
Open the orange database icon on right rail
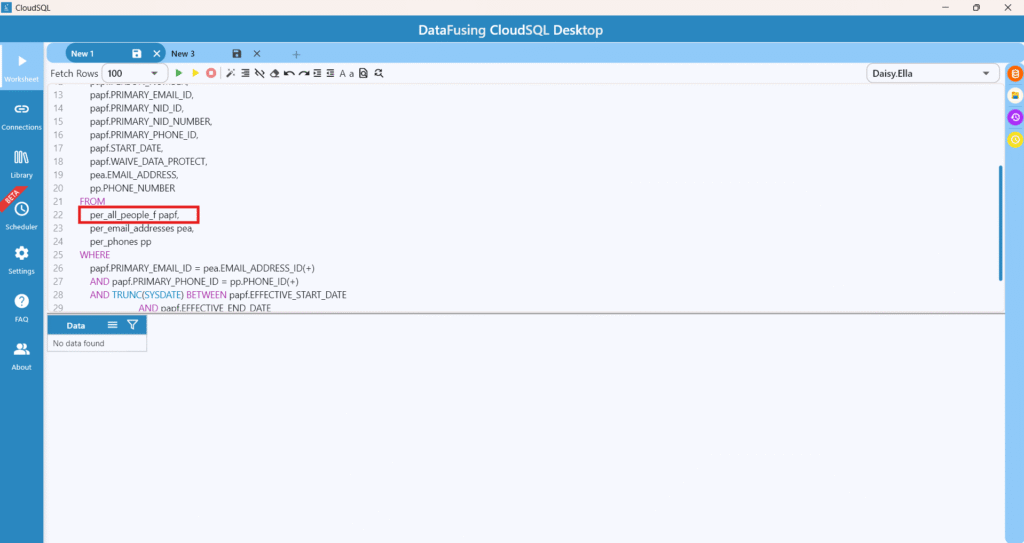pyautogui.click(x=1015, y=74)
